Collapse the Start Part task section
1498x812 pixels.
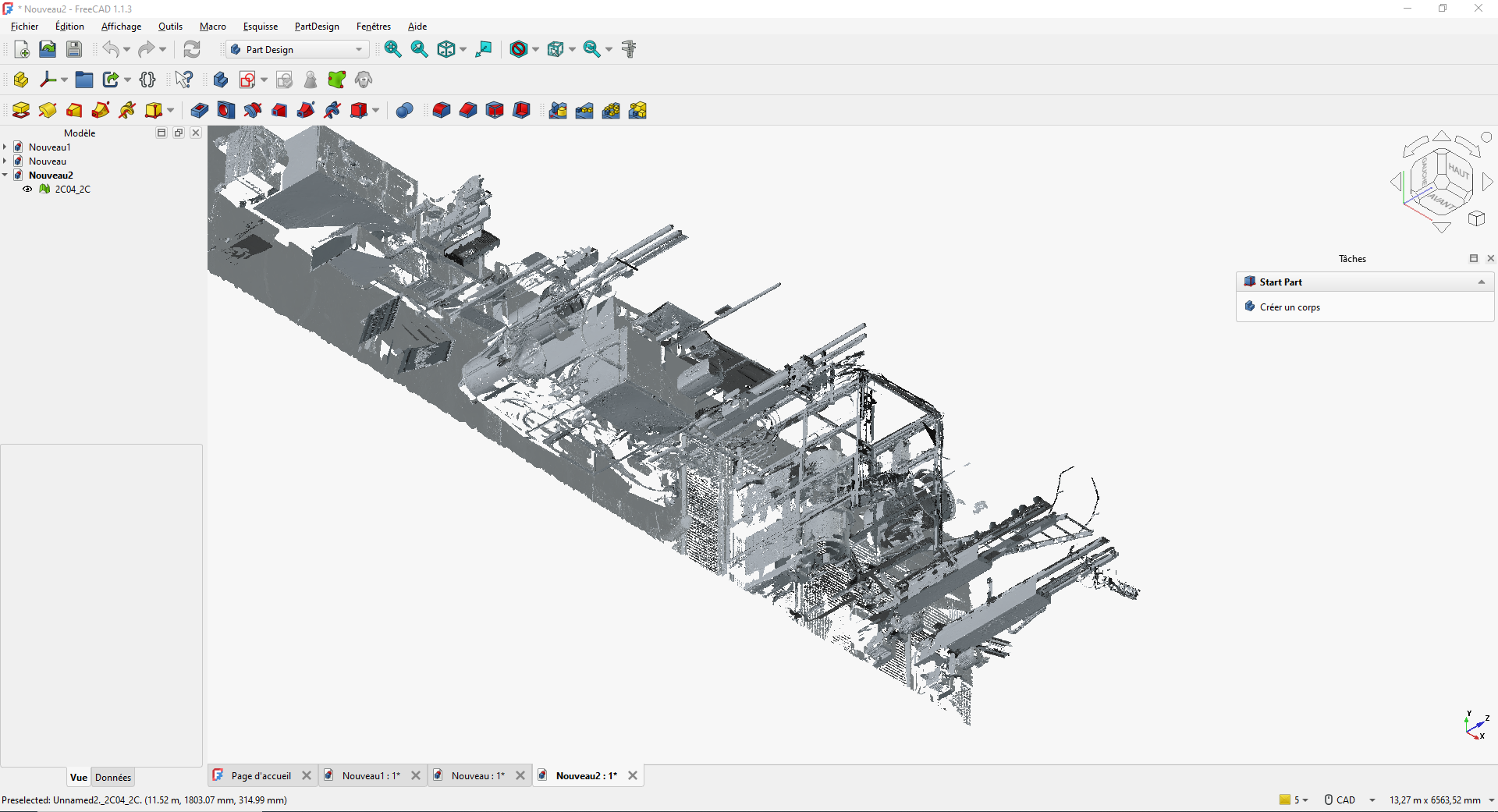tap(1482, 282)
